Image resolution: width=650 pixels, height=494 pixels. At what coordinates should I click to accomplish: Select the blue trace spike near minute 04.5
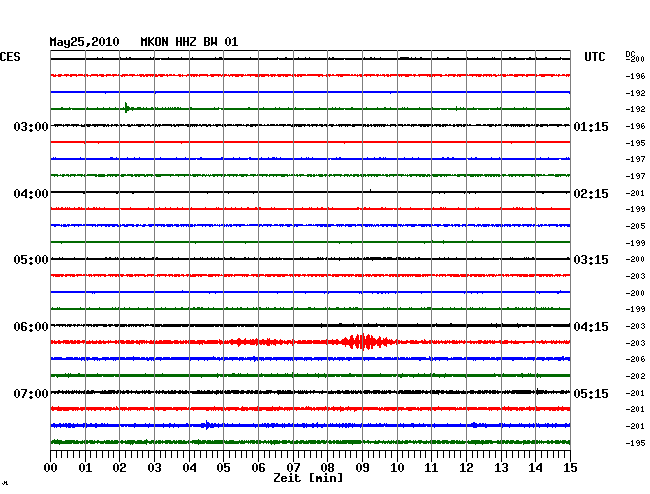pos(207,425)
